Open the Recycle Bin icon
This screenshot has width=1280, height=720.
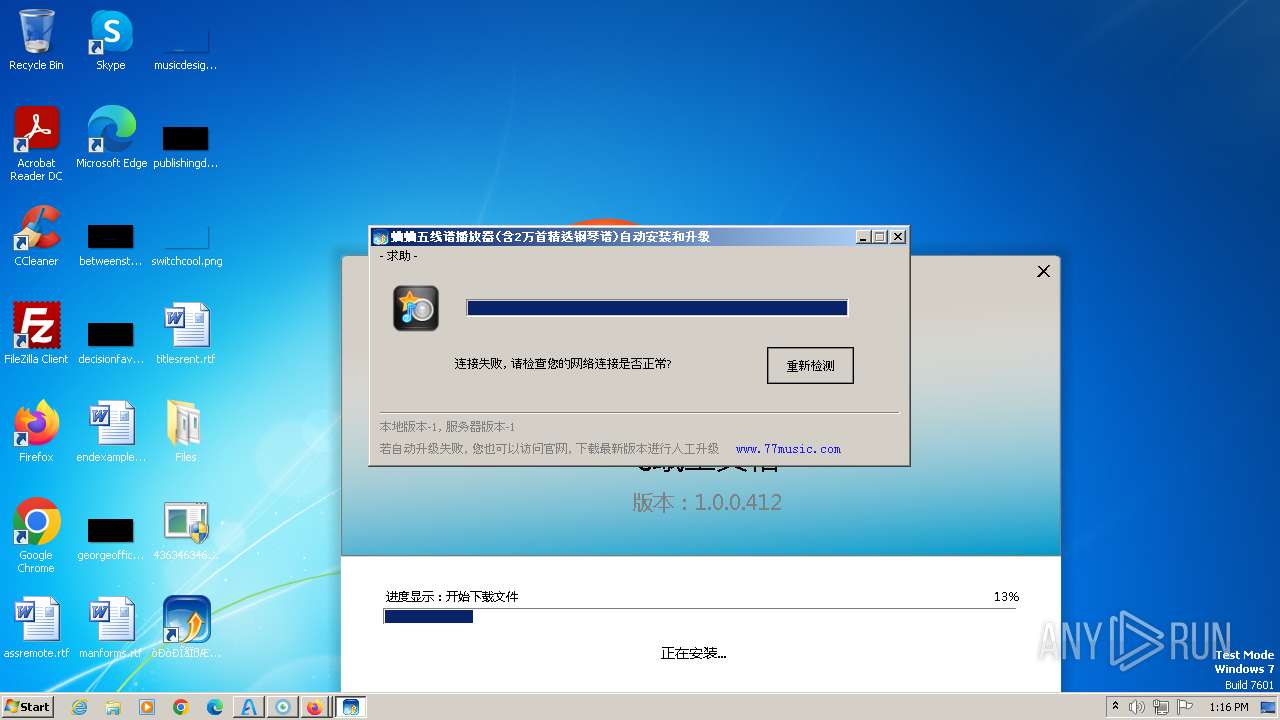[x=36, y=40]
